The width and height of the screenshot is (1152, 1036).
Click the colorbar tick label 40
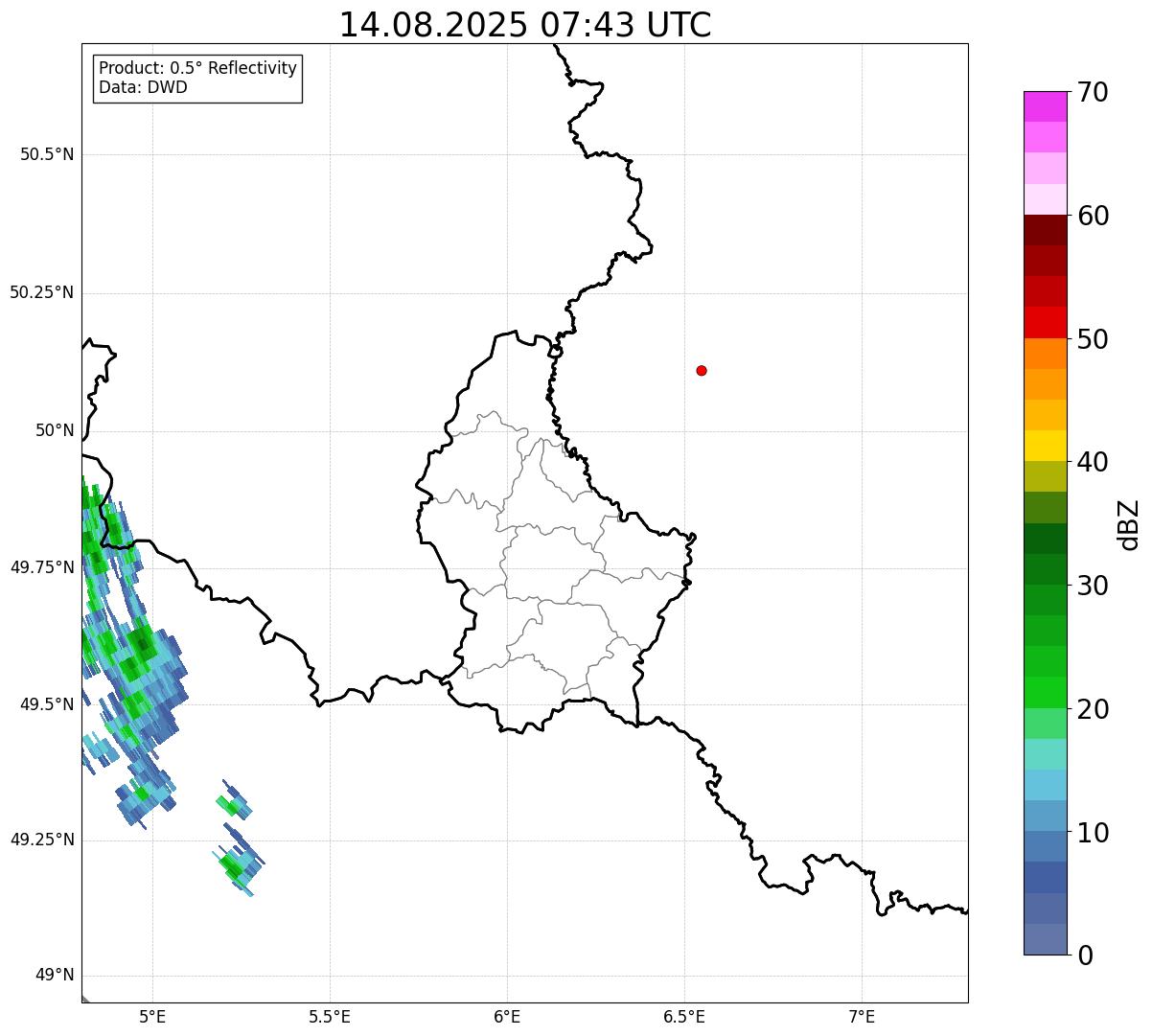1093,462
